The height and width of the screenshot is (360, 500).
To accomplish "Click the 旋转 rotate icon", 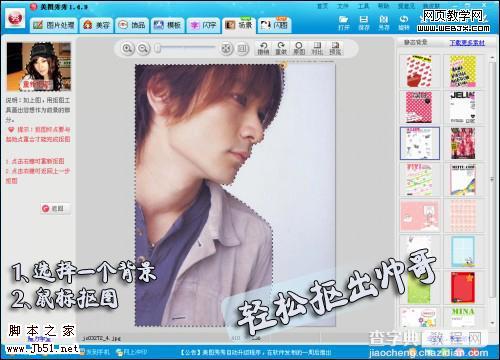I will [404, 23].
